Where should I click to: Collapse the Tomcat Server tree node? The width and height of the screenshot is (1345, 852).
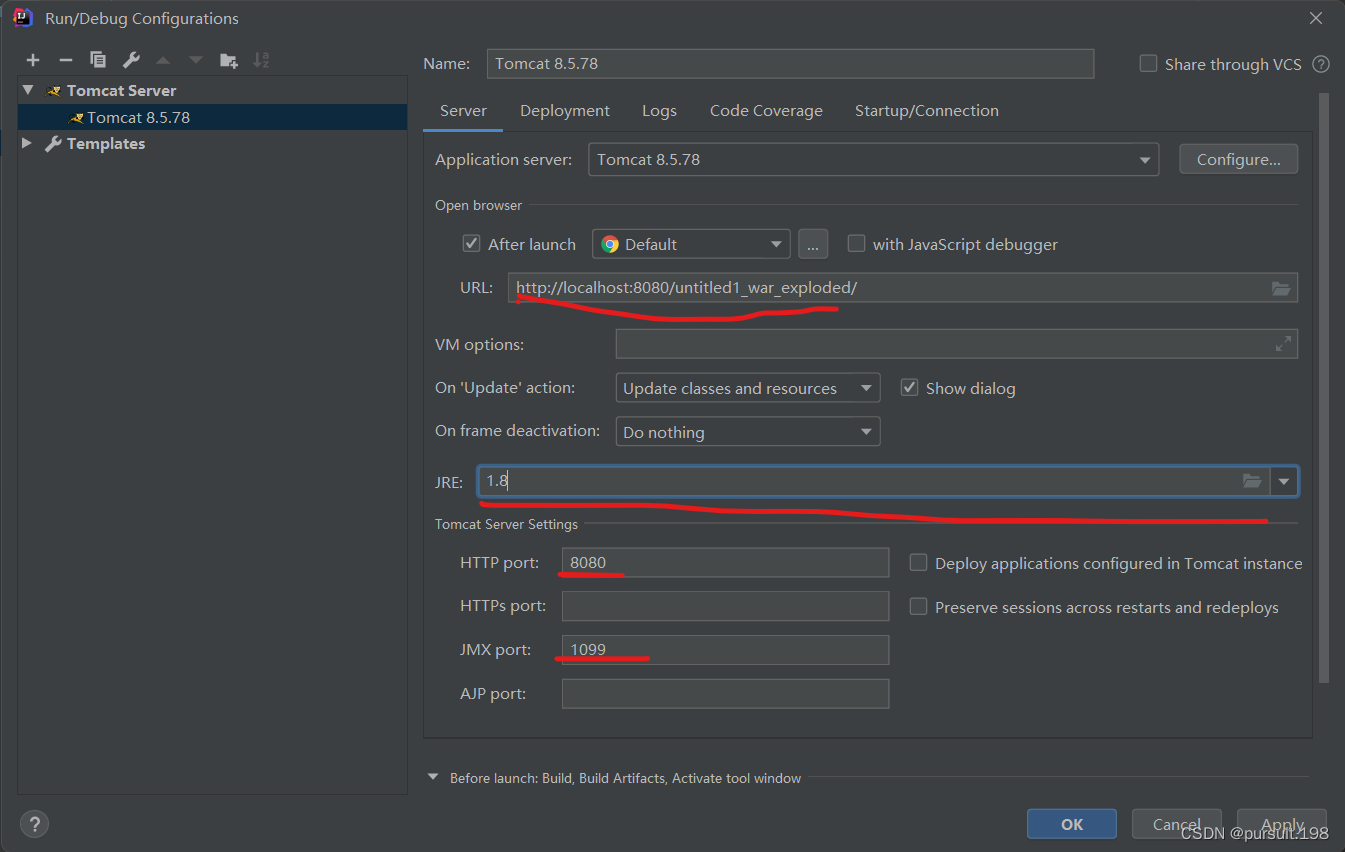coord(28,90)
